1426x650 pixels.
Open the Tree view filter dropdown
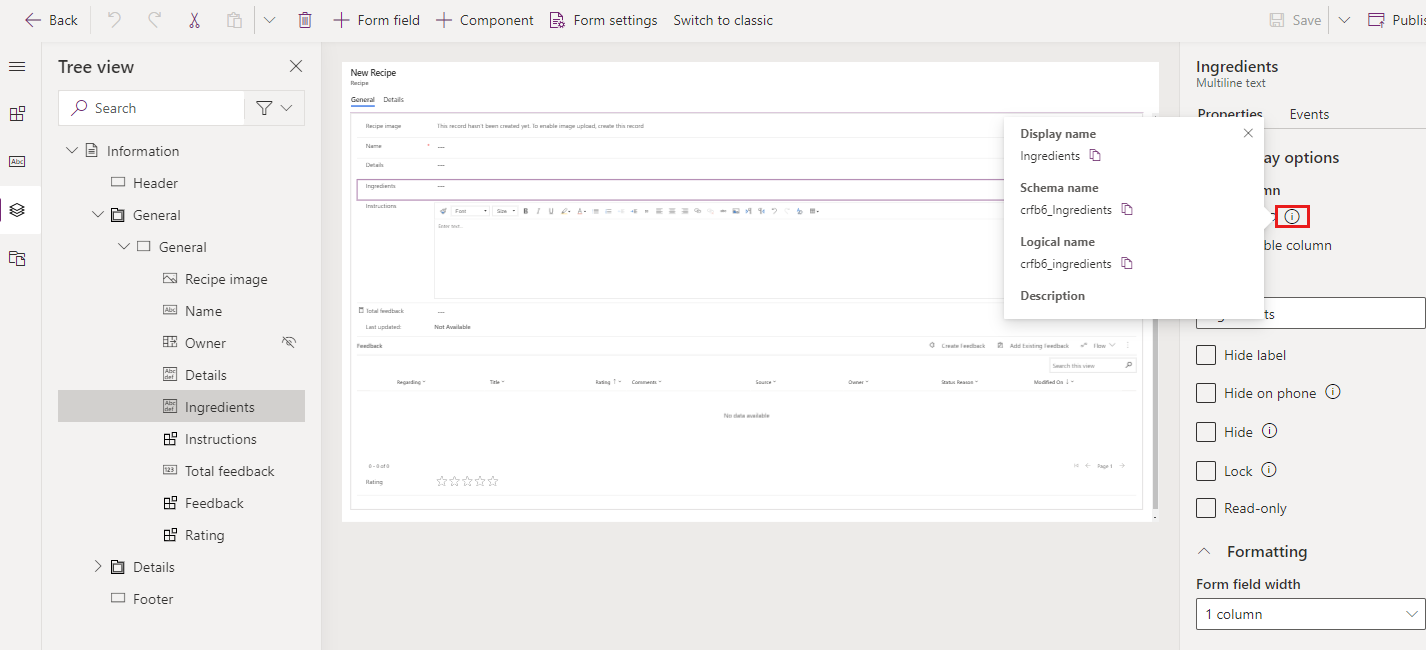[275, 108]
